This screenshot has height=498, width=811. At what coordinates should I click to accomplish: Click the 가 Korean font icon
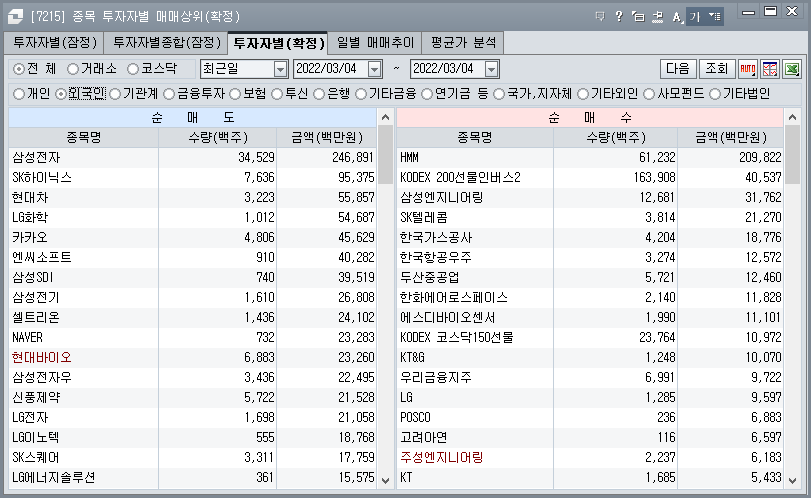click(695, 17)
